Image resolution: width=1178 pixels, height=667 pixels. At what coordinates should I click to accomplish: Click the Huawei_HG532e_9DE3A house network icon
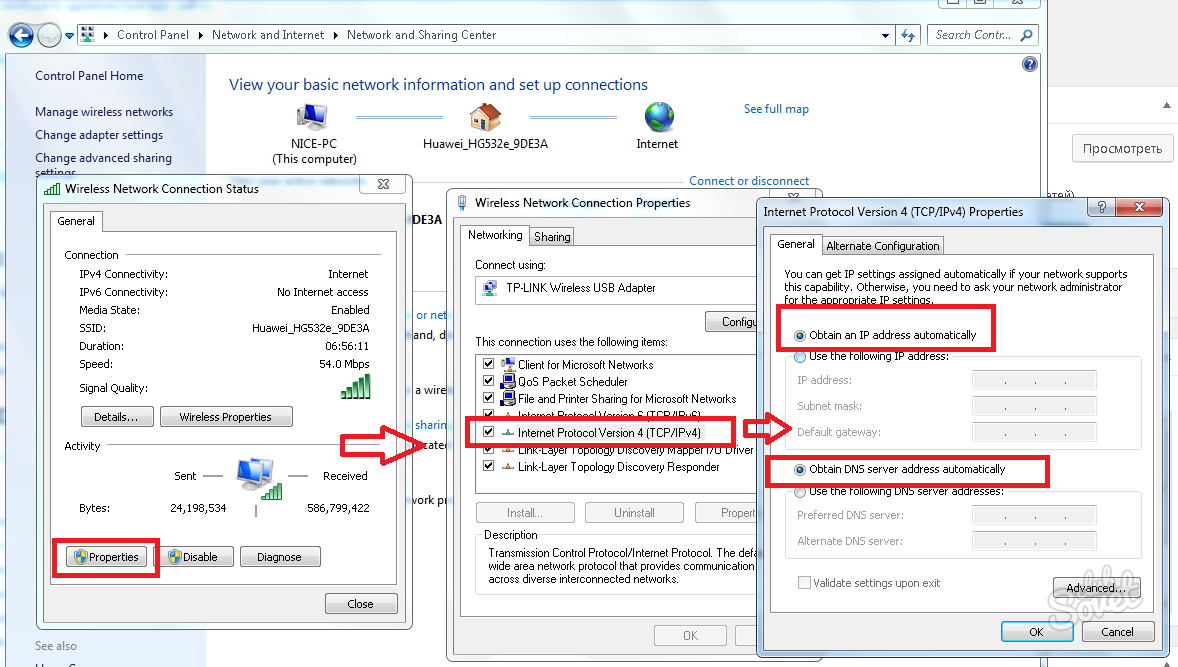pyautogui.click(x=485, y=117)
